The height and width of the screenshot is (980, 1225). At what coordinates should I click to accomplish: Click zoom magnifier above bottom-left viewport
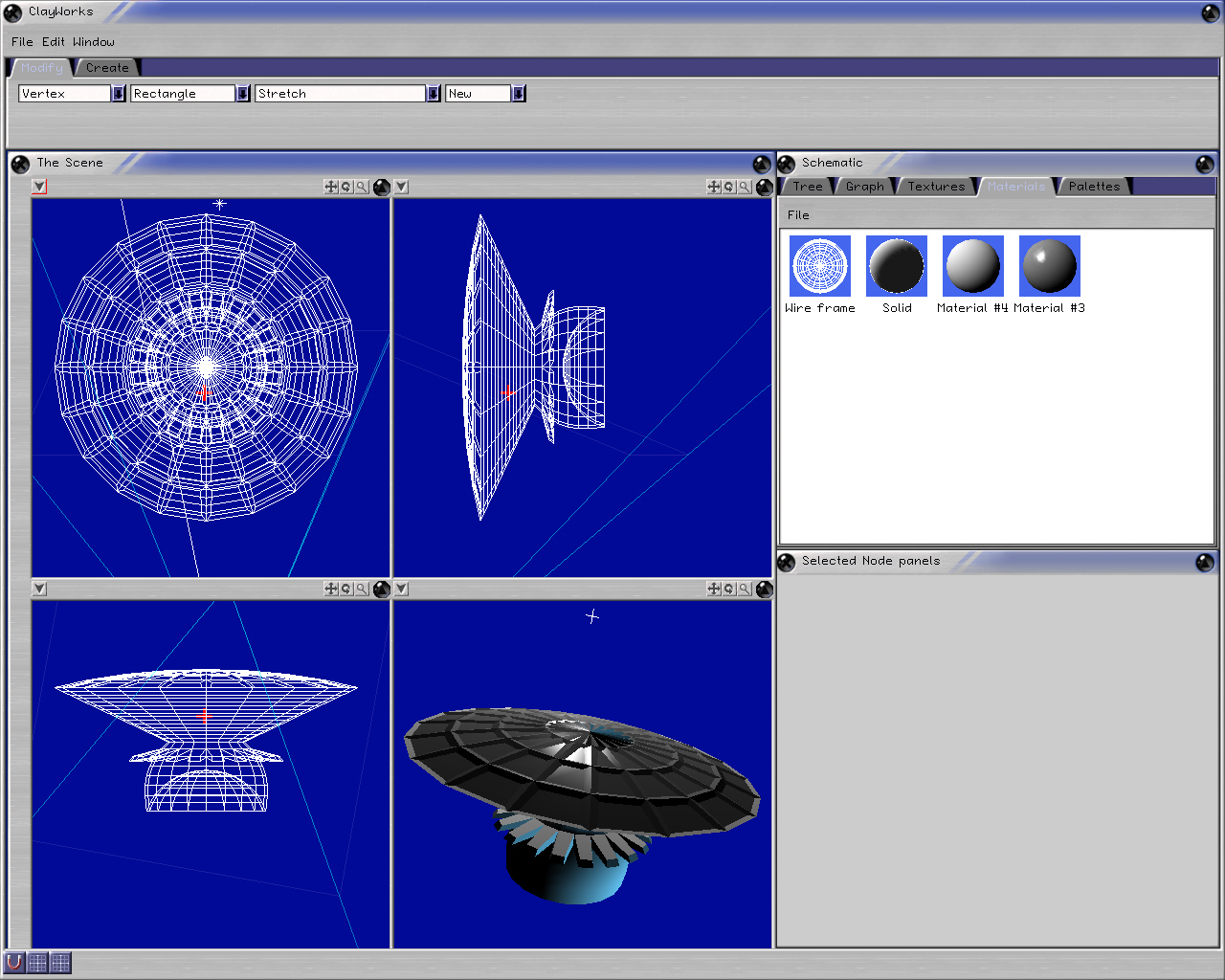point(362,589)
